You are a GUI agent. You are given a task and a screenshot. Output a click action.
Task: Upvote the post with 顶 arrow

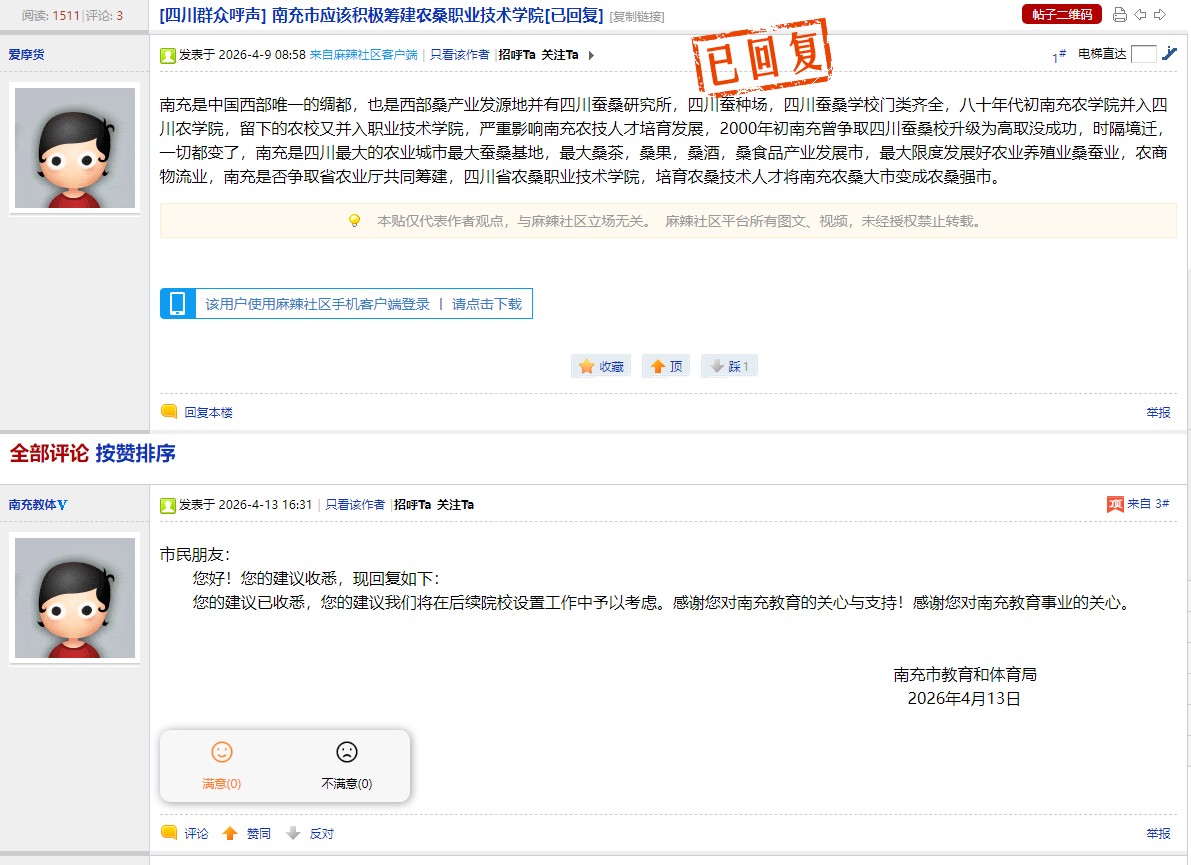point(666,367)
